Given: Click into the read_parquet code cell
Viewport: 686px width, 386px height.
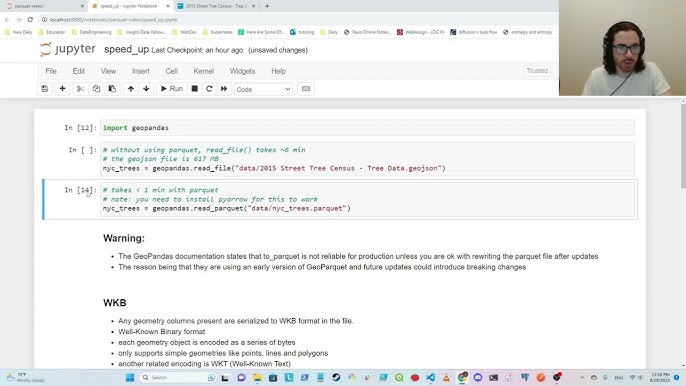Looking at the screenshot, I should tap(367, 199).
